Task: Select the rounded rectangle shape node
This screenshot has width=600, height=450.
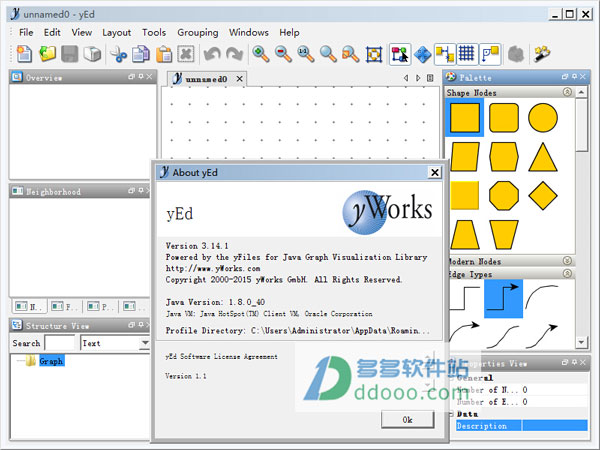Action: (x=504, y=117)
